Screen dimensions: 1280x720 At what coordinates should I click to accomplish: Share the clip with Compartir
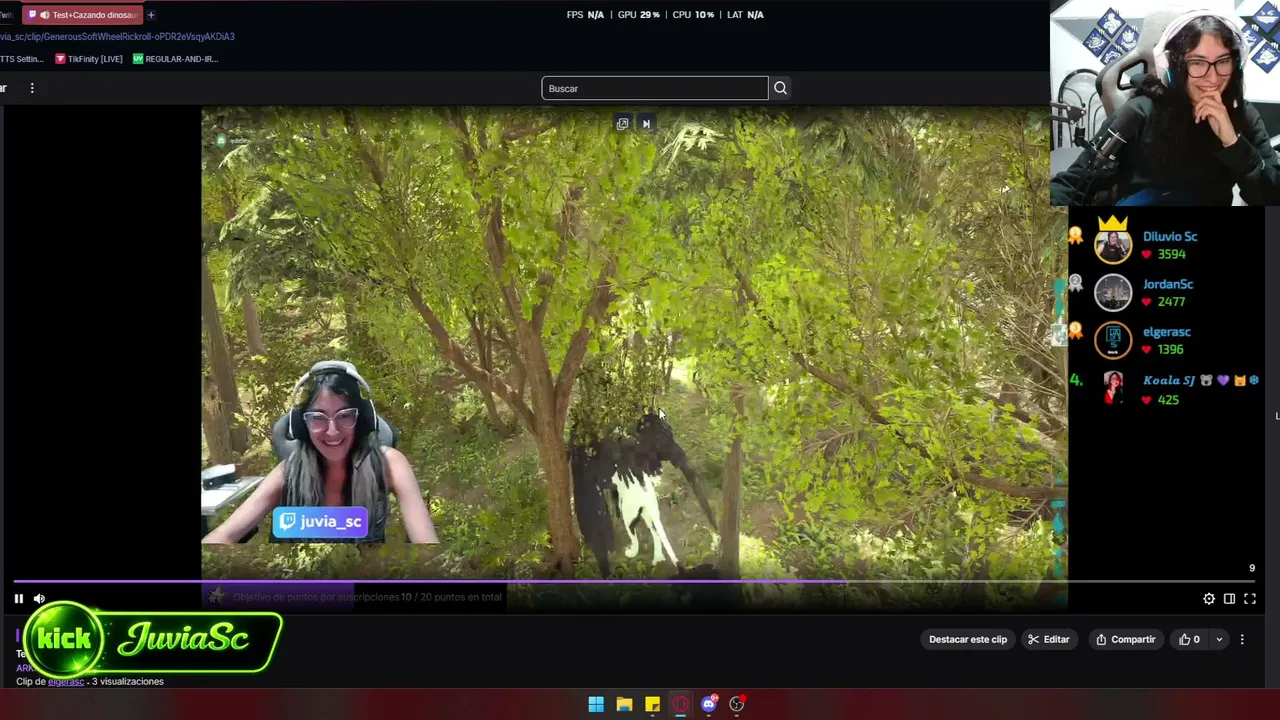click(x=1125, y=640)
